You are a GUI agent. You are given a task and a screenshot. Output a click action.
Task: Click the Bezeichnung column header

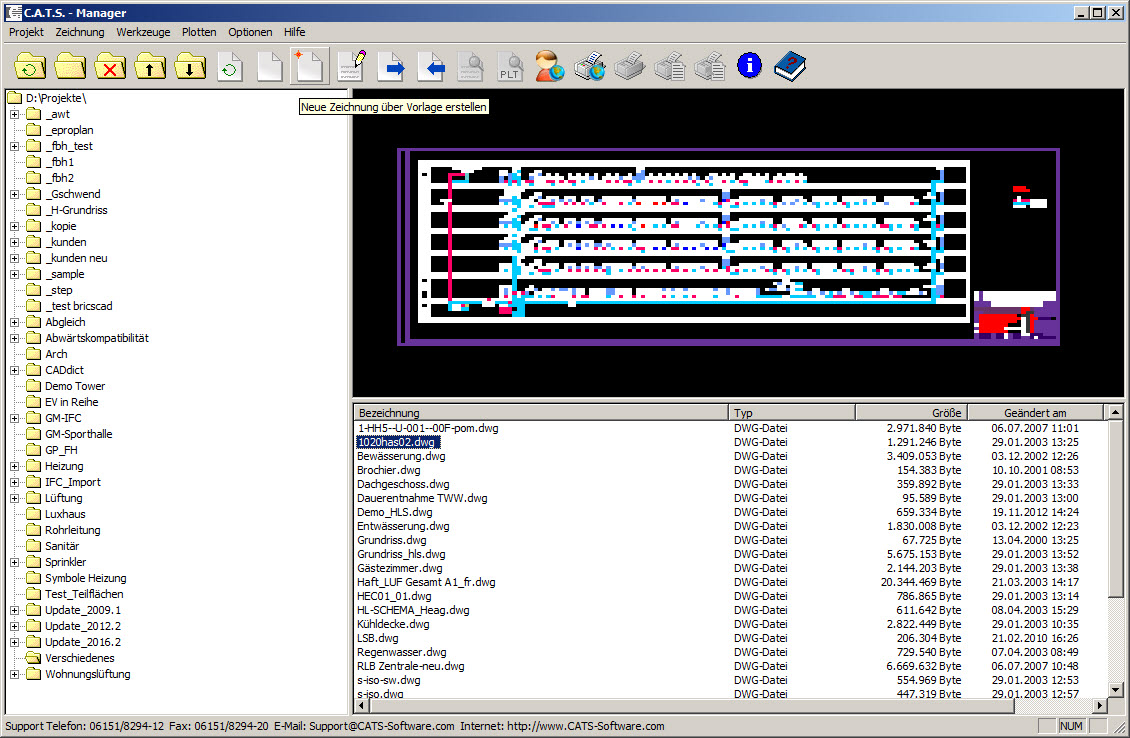tap(540, 413)
